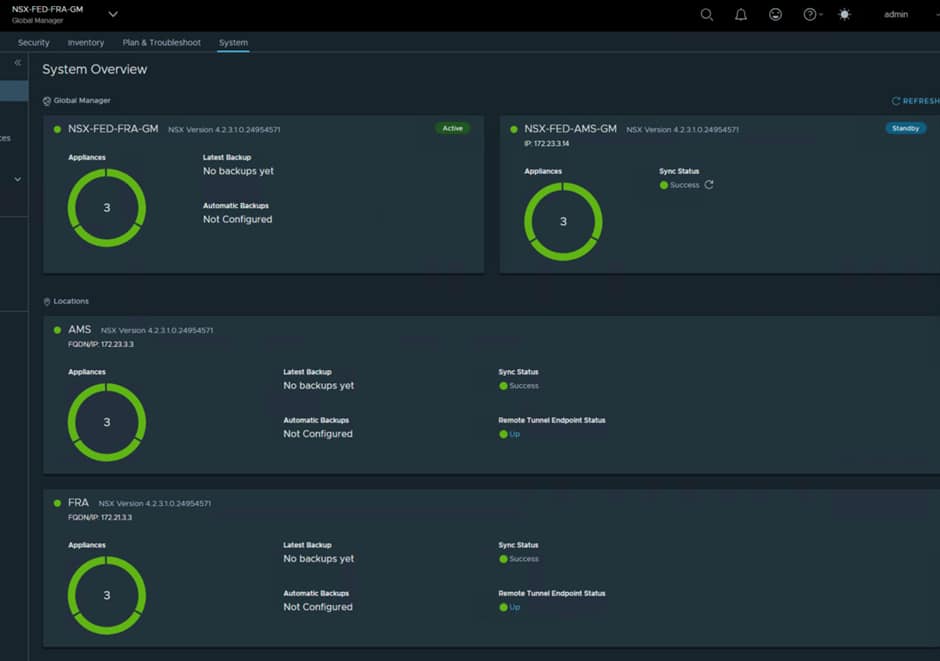940x661 pixels.
Task: Collapse the left navigation sidebar
Action: (x=16, y=62)
